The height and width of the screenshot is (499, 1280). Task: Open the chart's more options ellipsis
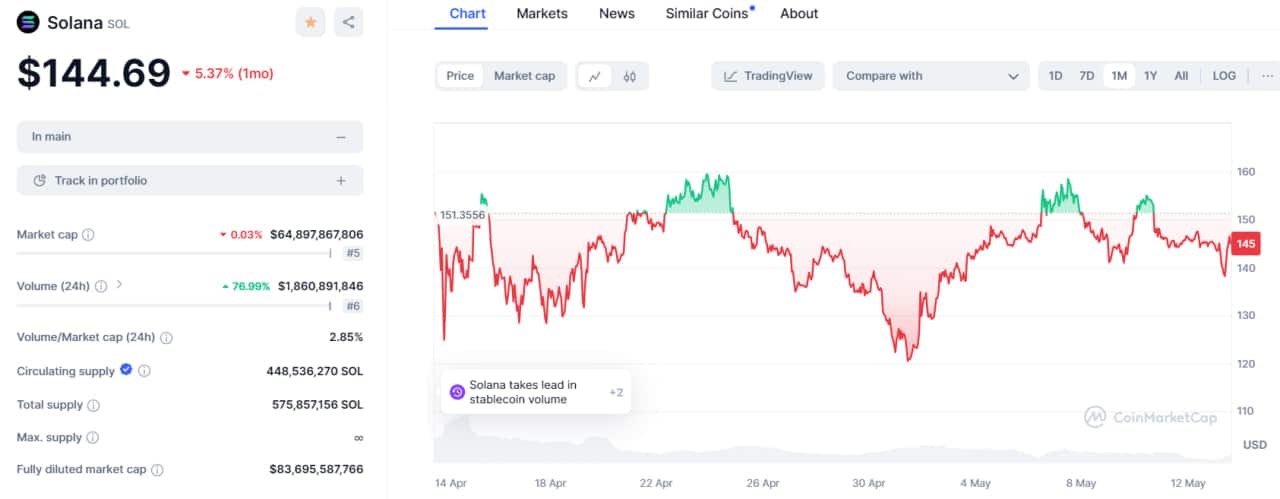(x=1268, y=76)
